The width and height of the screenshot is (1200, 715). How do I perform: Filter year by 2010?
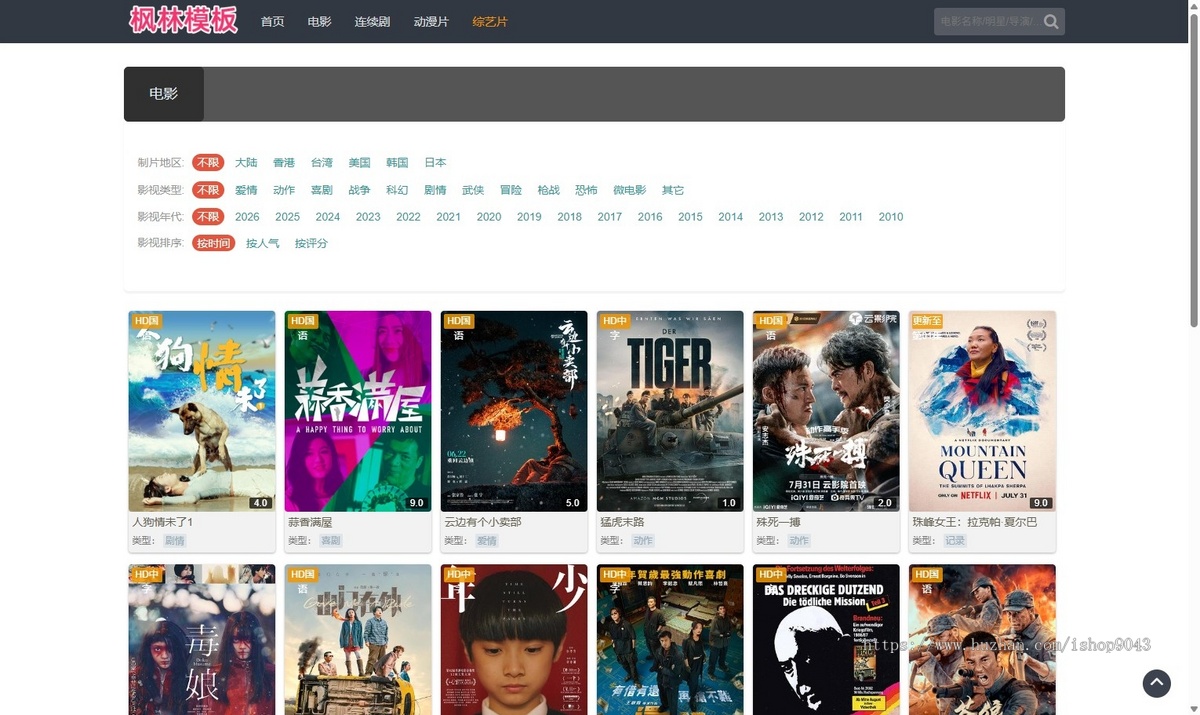click(x=891, y=217)
